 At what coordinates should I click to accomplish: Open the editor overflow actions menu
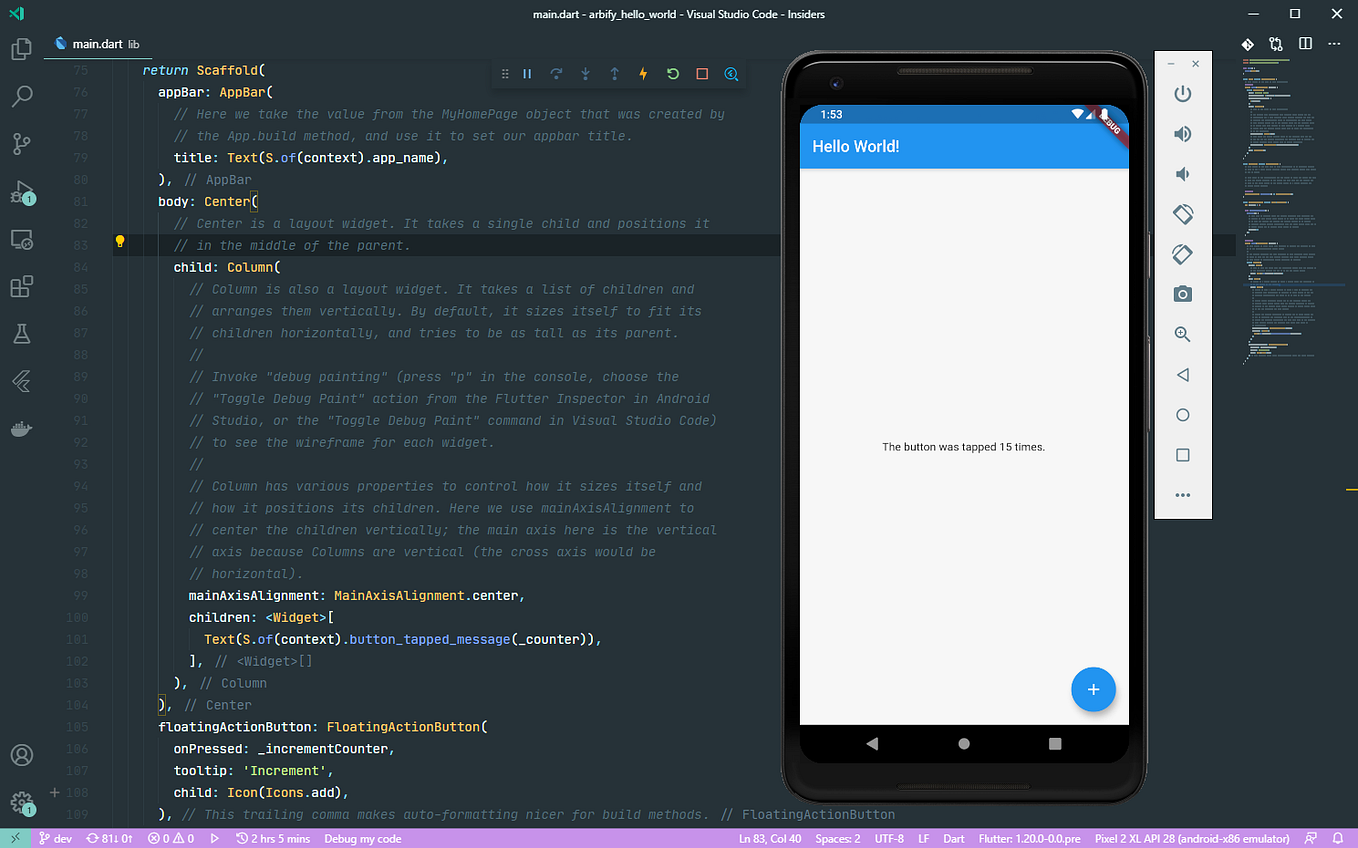pos(1334,43)
